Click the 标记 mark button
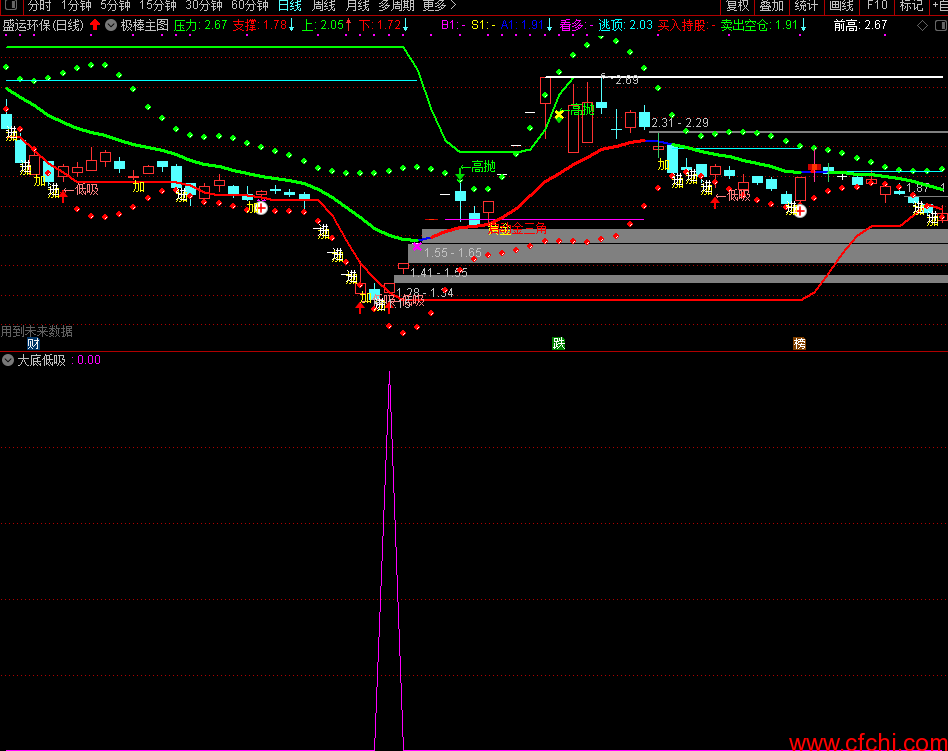This screenshot has width=948, height=751. 911,6
